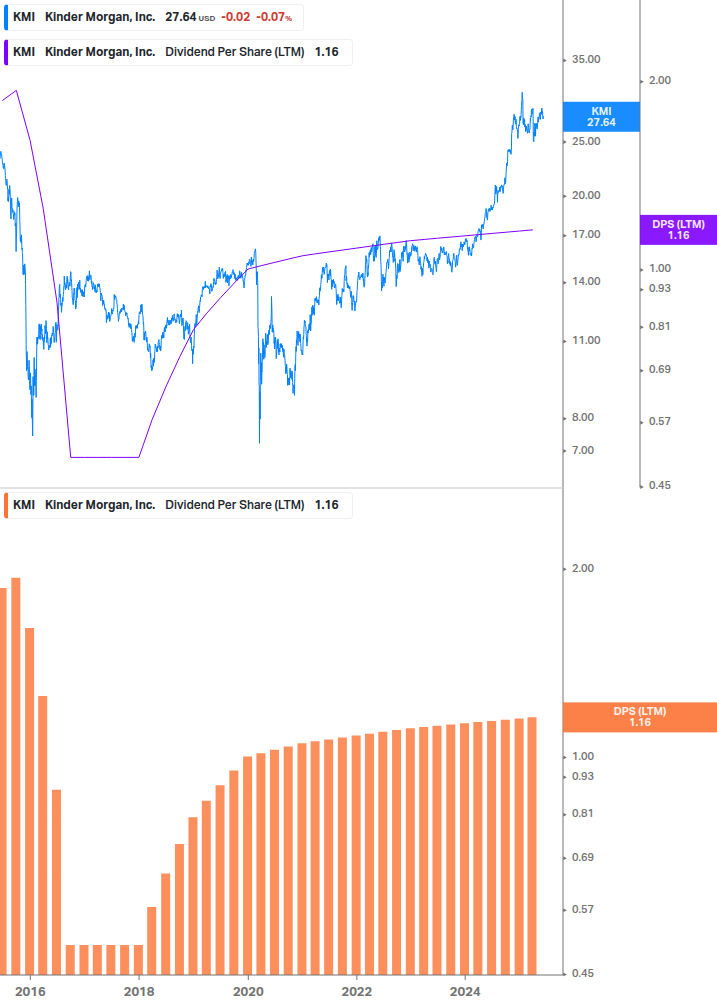The width and height of the screenshot is (717, 1005).
Task: Click the 2.00 label on upper DPS axis
Action: [660, 81]
